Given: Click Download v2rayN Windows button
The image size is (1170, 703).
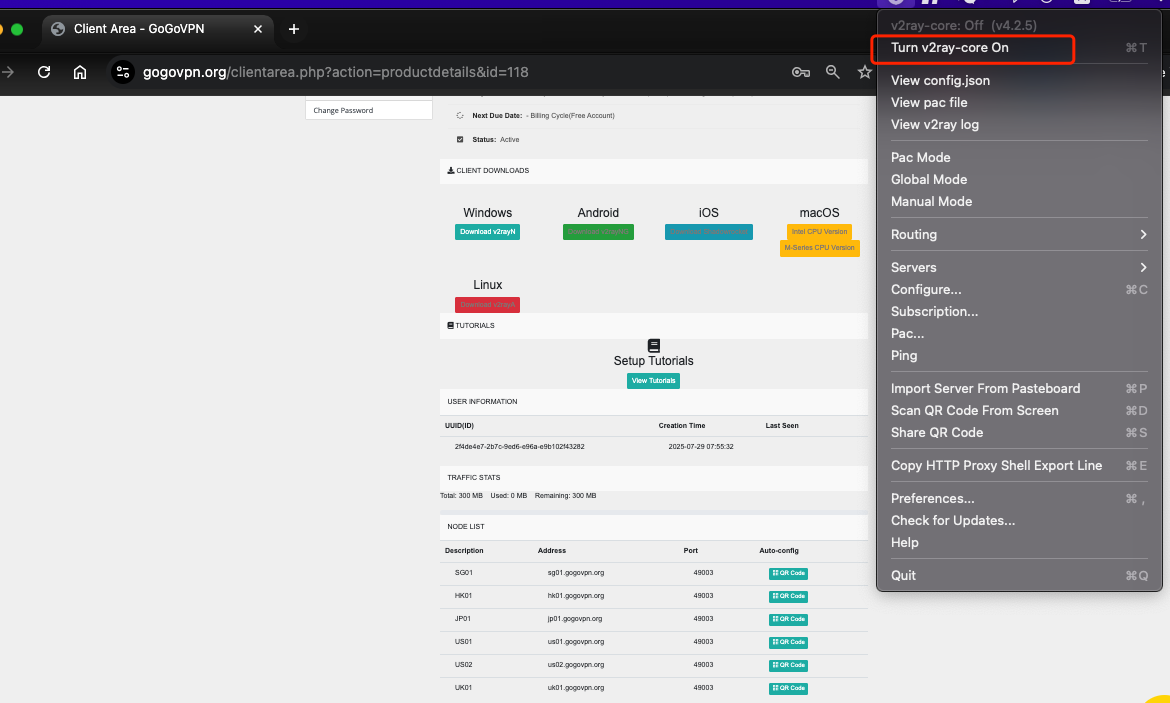Looking at the screenshot, I should coord(487,232).
